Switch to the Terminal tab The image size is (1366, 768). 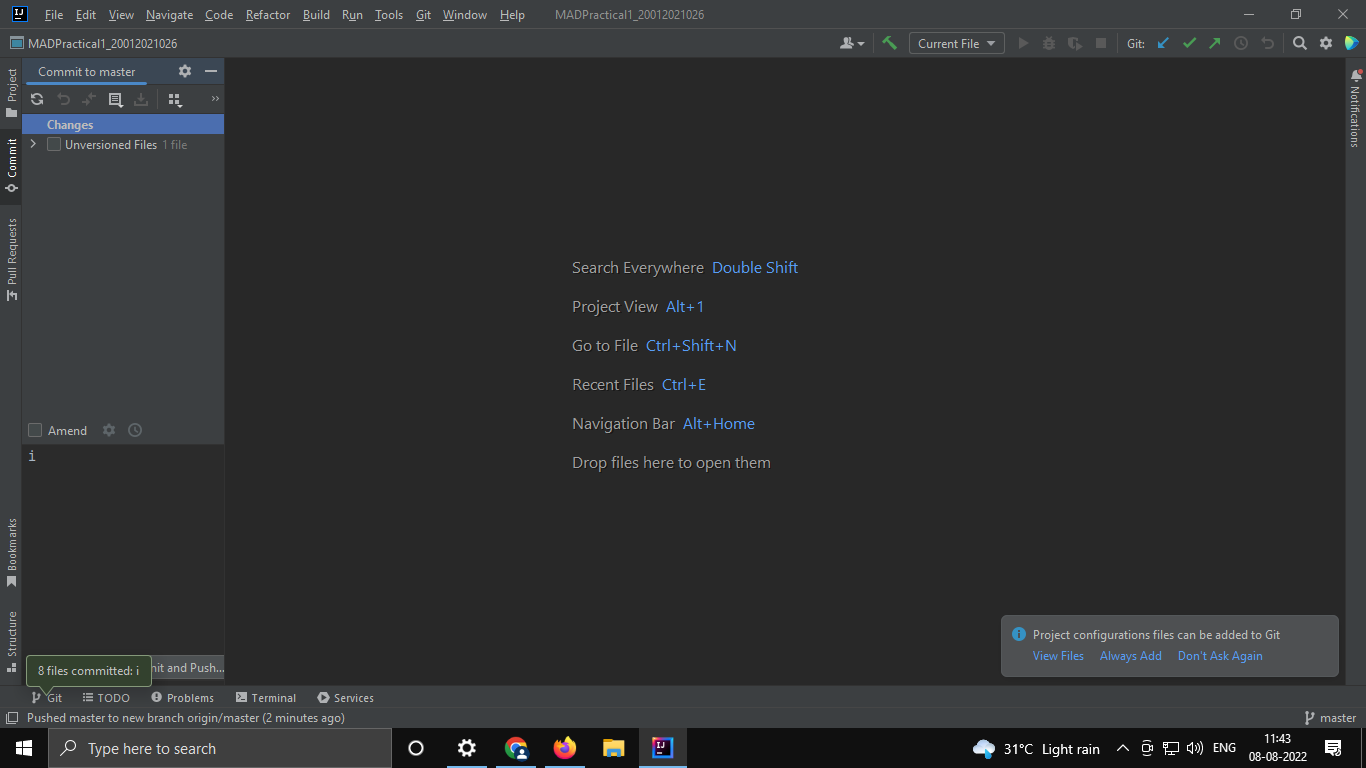[265, 697]
